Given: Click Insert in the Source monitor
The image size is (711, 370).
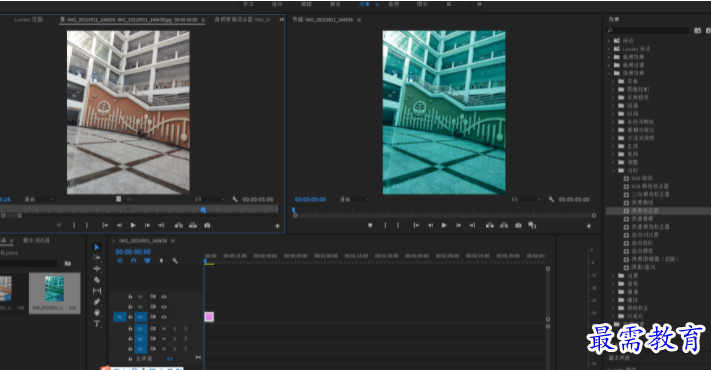Looking at the screenshot, I should pyautogui.click(x=179, y=225).
